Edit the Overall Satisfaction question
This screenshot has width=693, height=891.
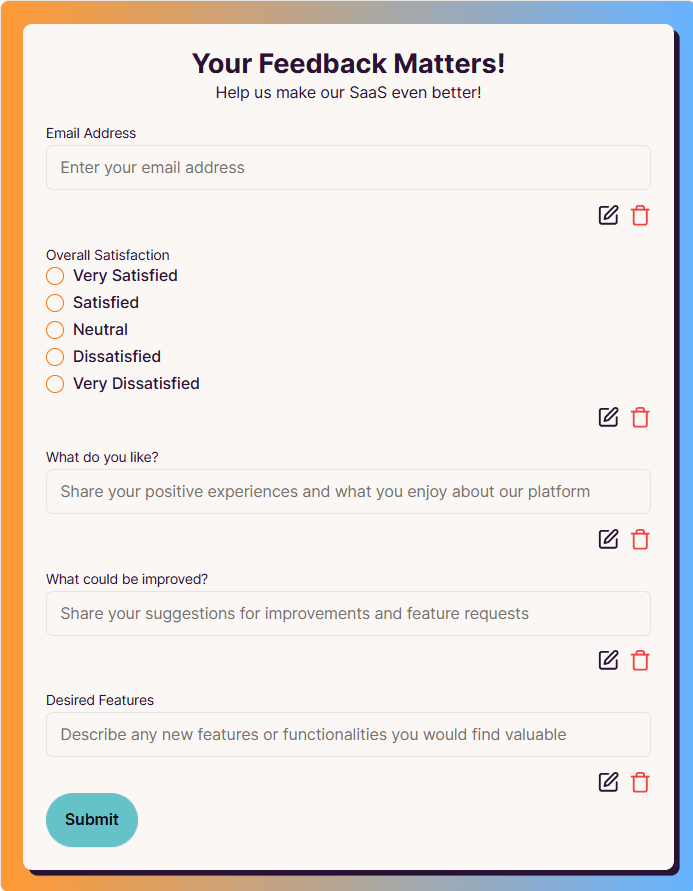(x=608, y=417)
